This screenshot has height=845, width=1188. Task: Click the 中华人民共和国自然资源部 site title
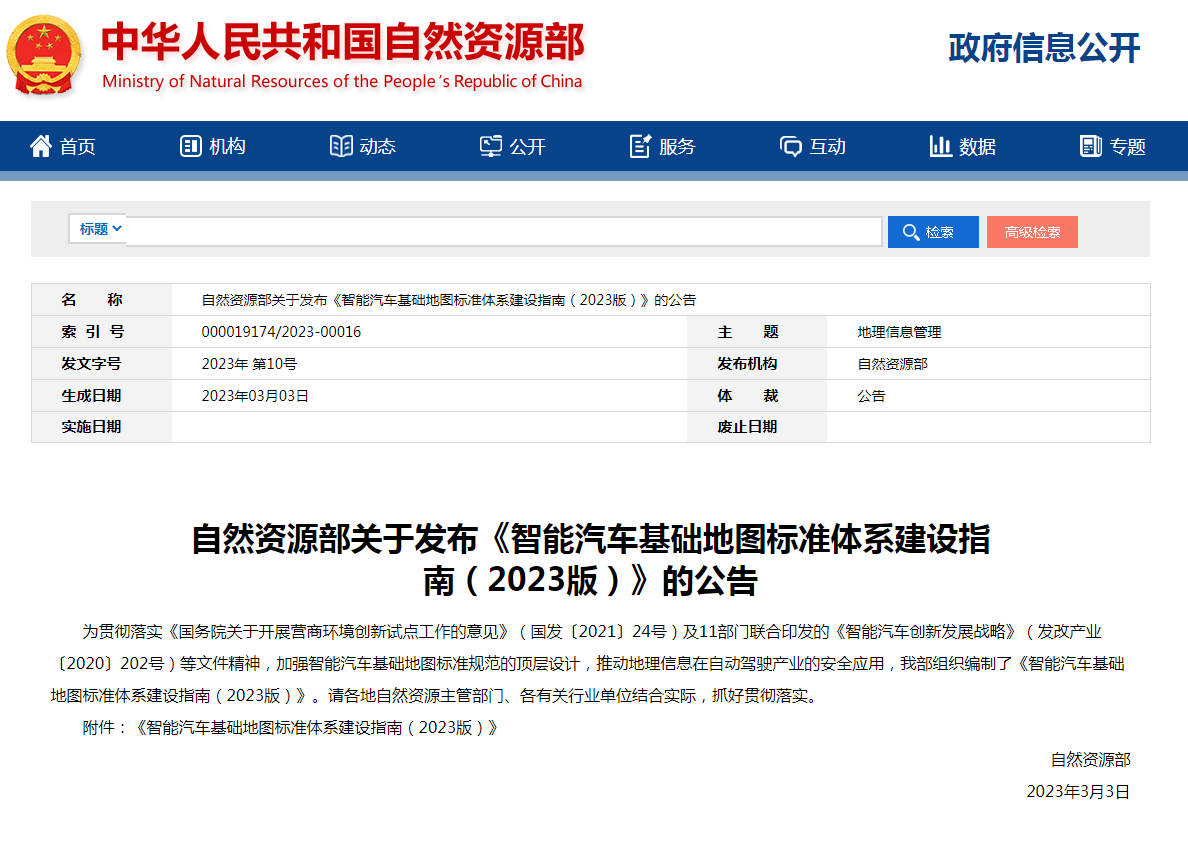click(343, 42)
